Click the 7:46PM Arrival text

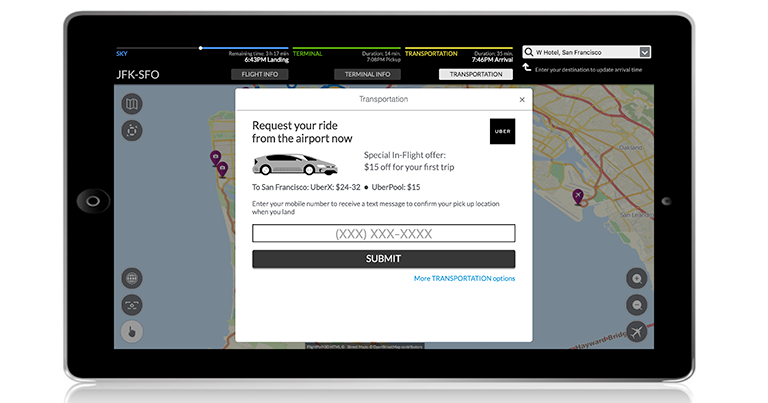pyautogui.click(x=492, y=60)
